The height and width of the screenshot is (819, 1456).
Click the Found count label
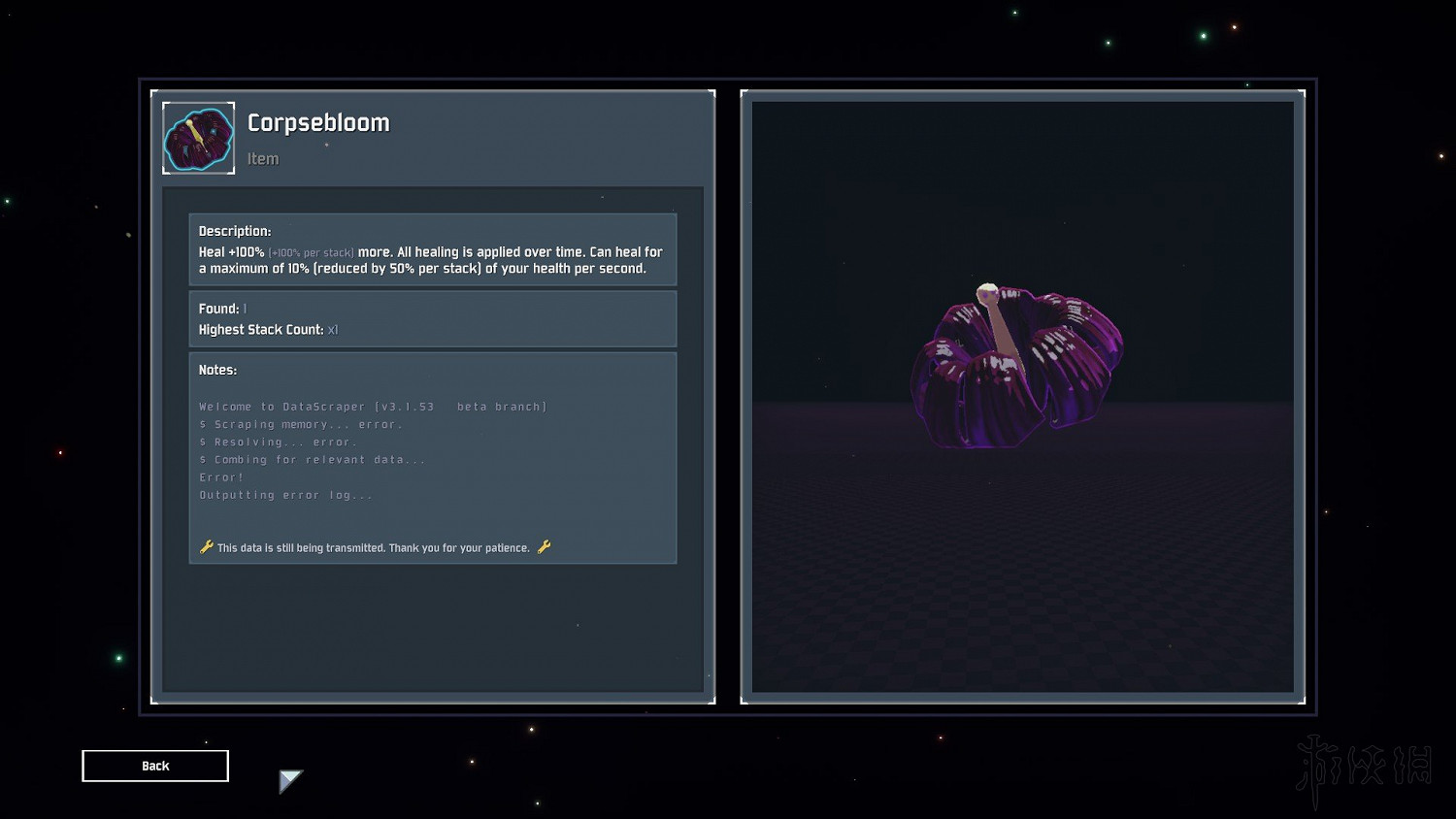tap(221, 309)
